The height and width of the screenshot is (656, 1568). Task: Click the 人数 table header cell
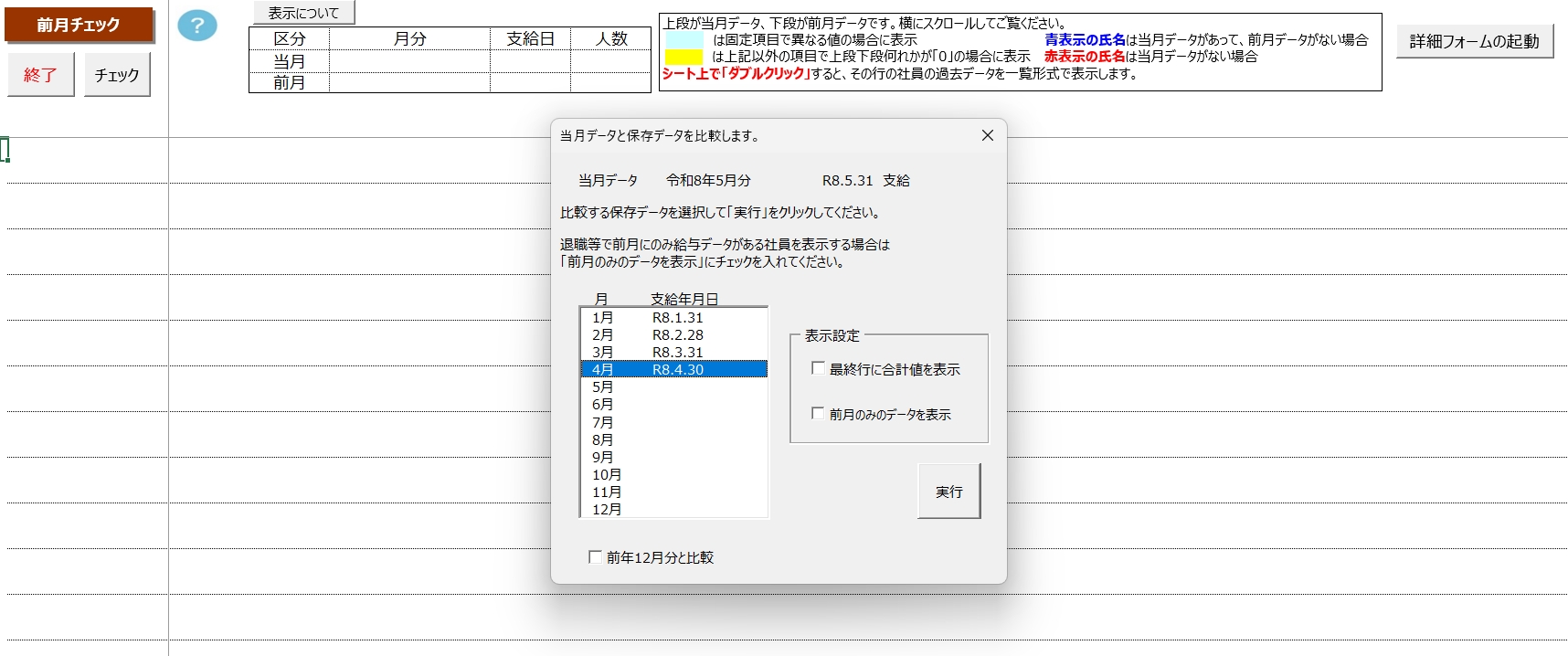(x=611, y=38)
